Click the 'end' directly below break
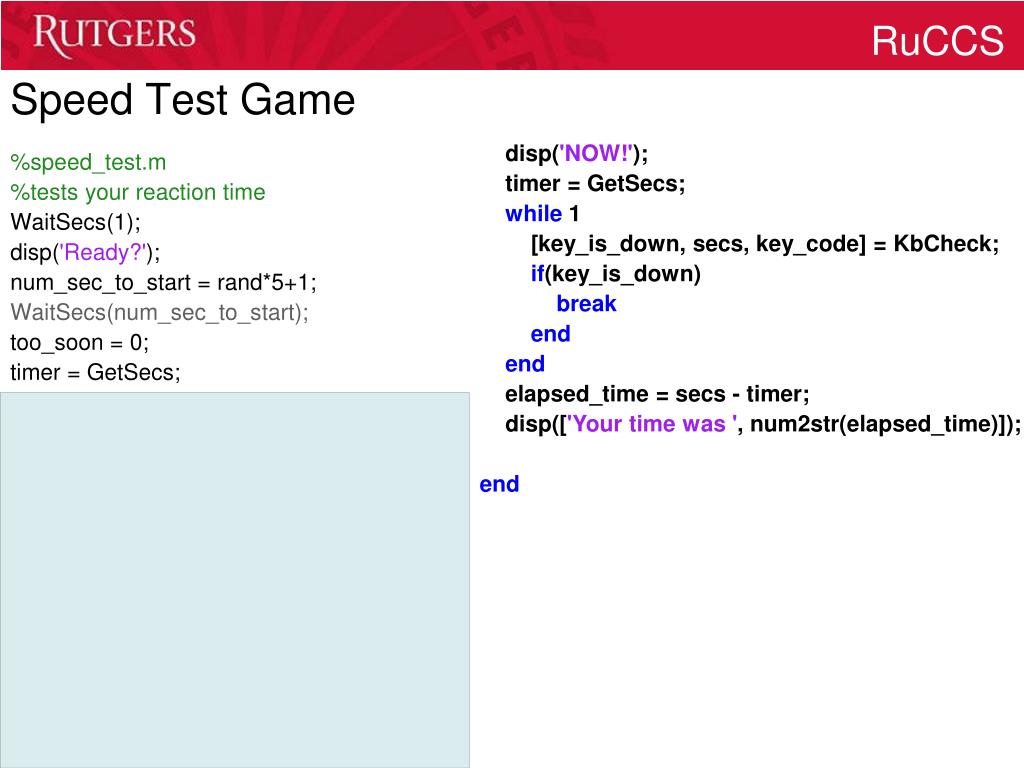 551,334
